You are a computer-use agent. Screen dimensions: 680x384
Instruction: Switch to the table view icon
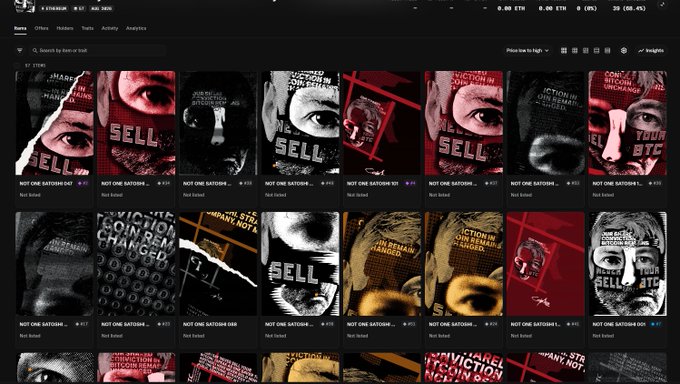pos(607,51)
